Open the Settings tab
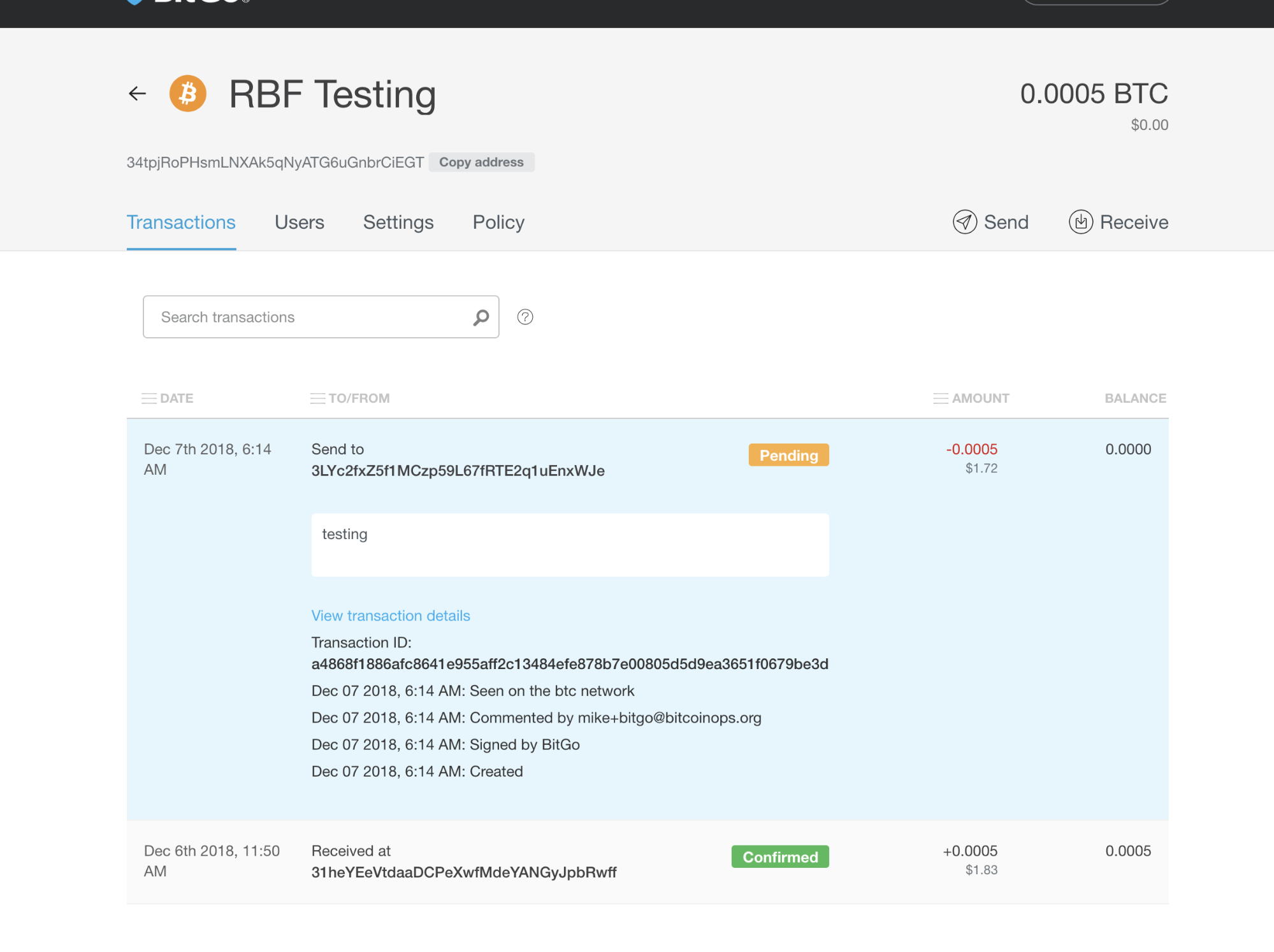The image size is (1274, 952). click(398, 222)
